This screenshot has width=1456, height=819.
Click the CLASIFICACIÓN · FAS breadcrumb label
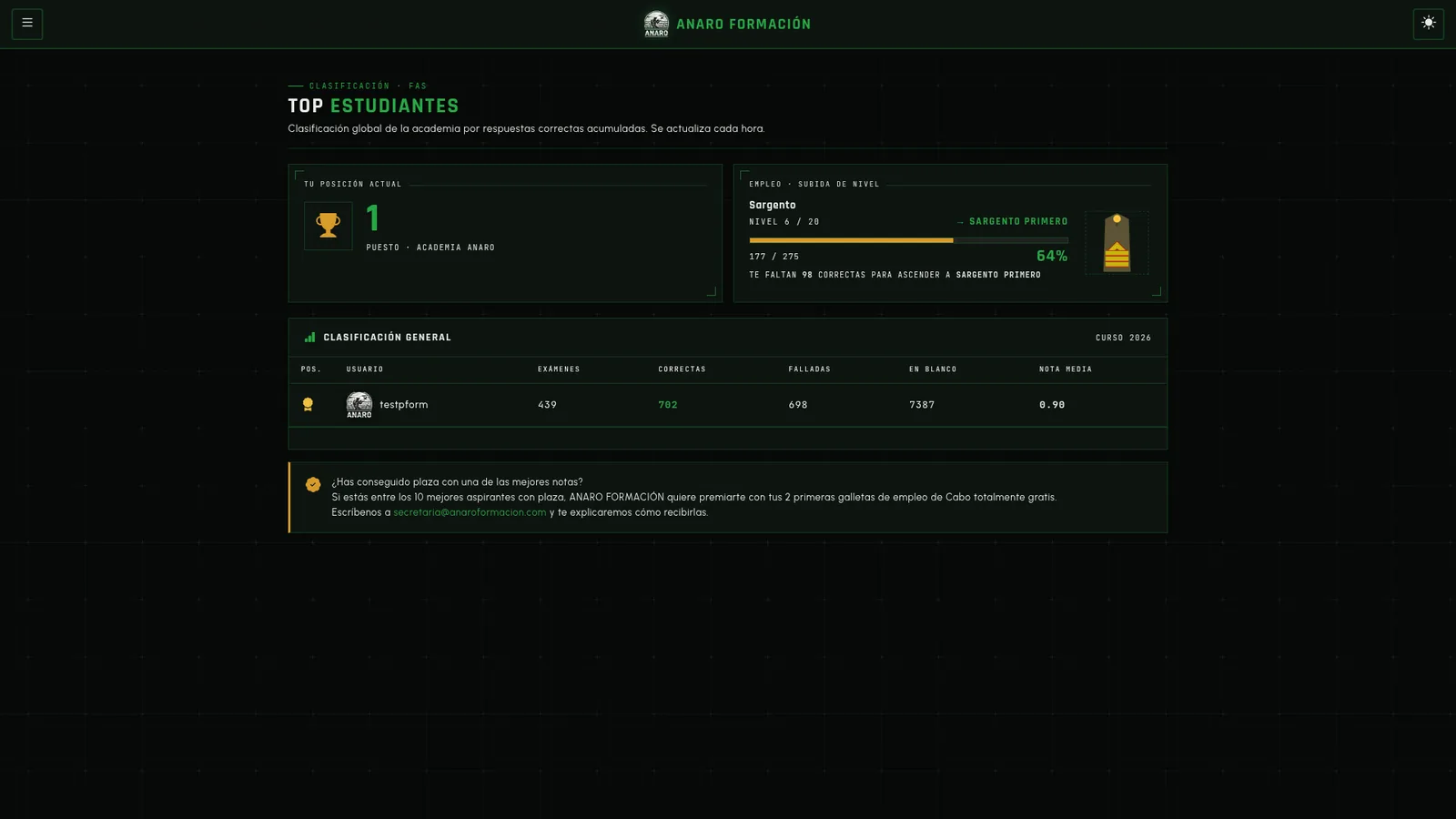(368, 86)
